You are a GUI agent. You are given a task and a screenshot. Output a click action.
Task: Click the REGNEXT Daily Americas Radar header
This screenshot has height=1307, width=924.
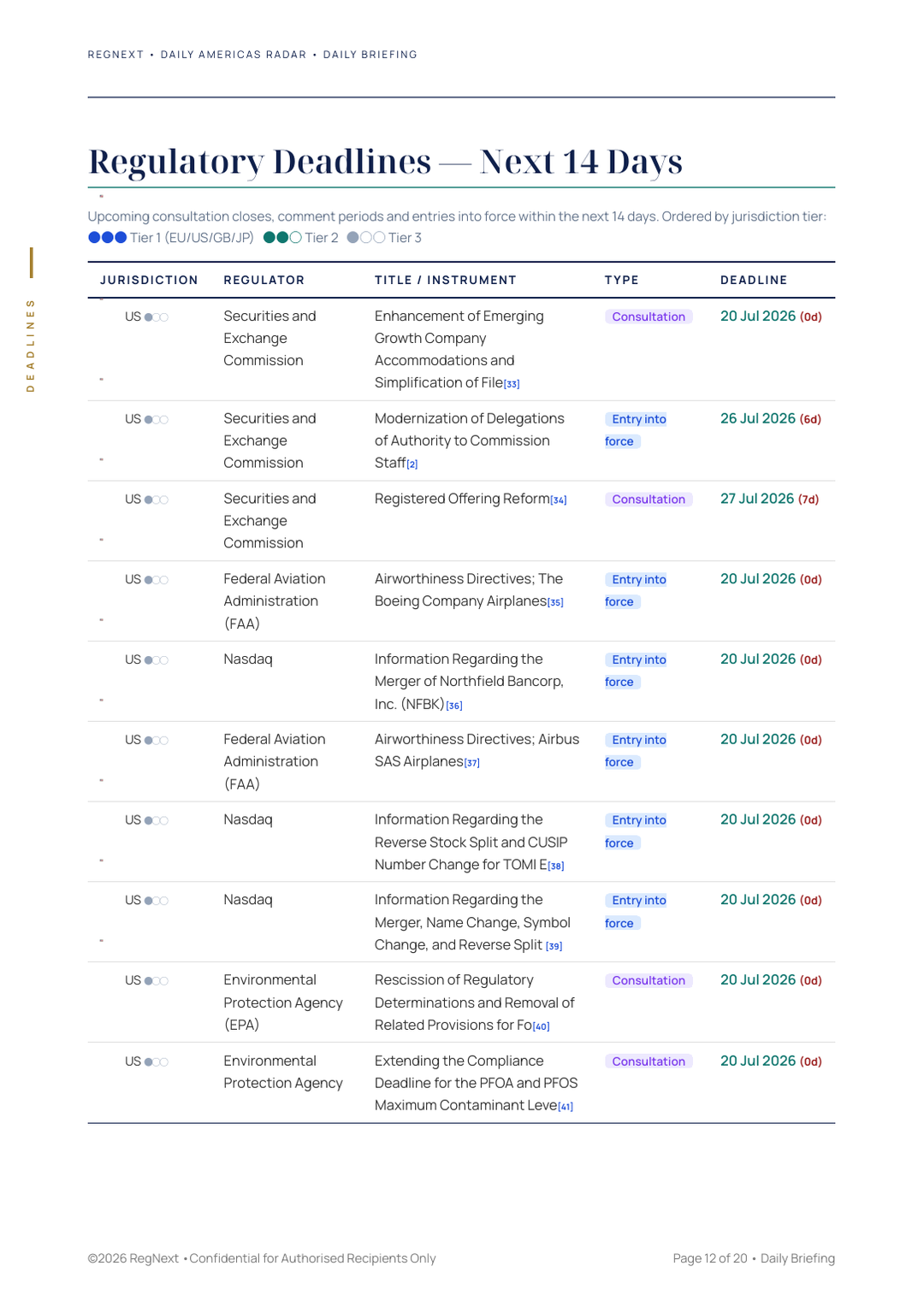click(252, 55)
